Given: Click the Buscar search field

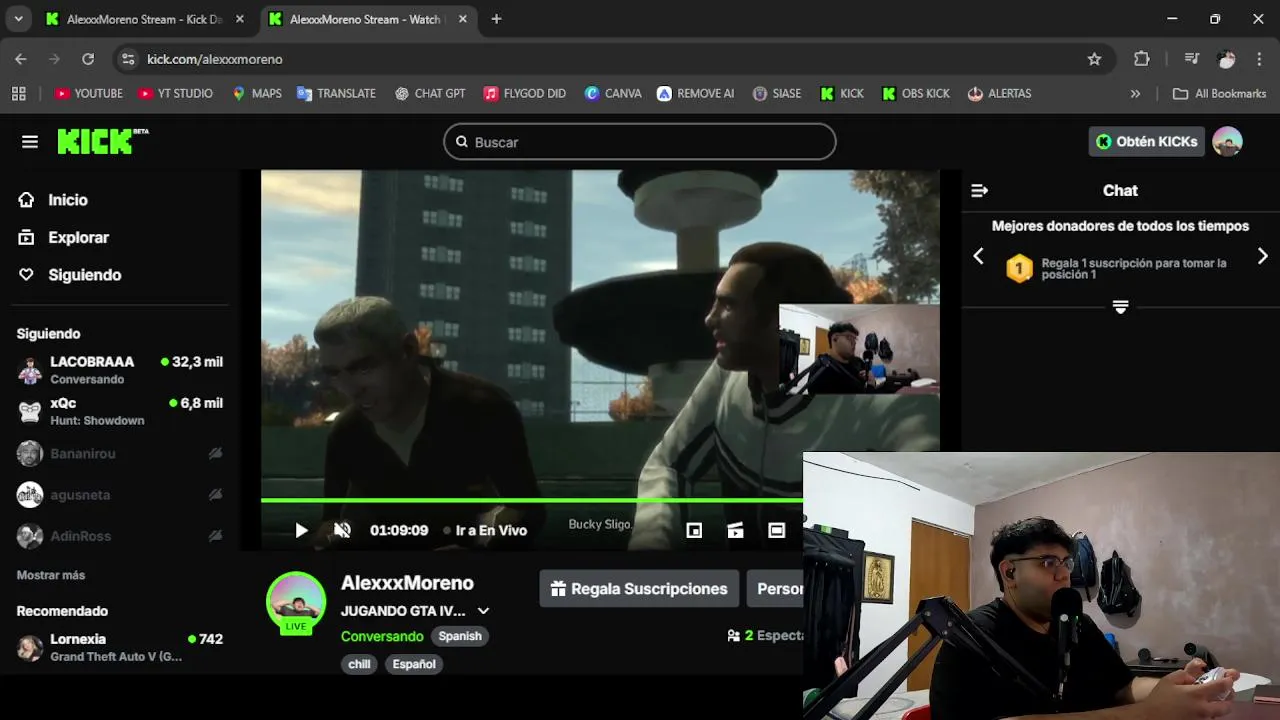Looking at the screenshot, I should pos(640,142).
